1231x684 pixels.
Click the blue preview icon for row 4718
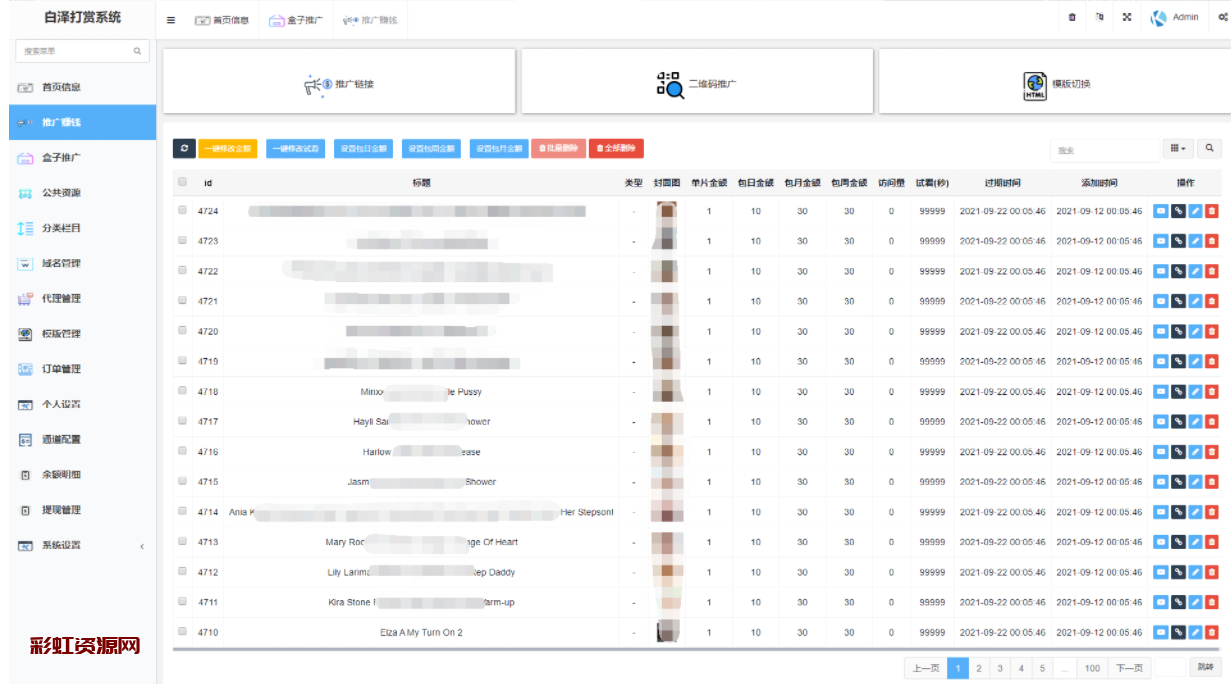pyautogui.click(x=1161, y=392)
